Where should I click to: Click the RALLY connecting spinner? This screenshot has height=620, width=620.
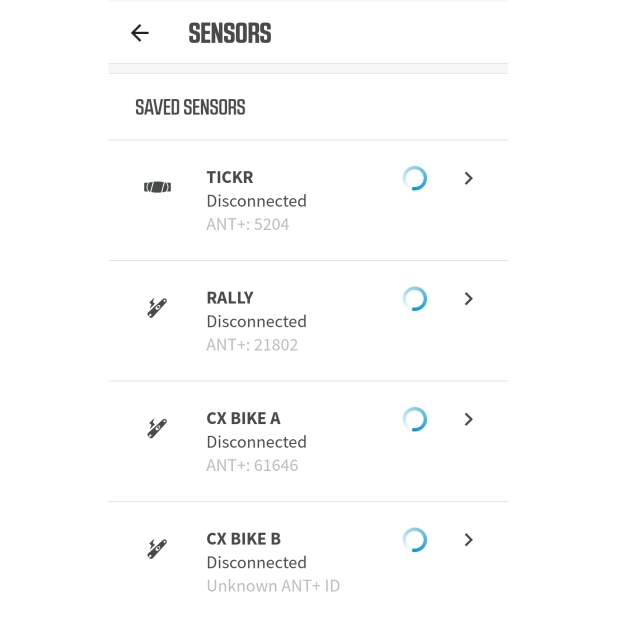414,299
